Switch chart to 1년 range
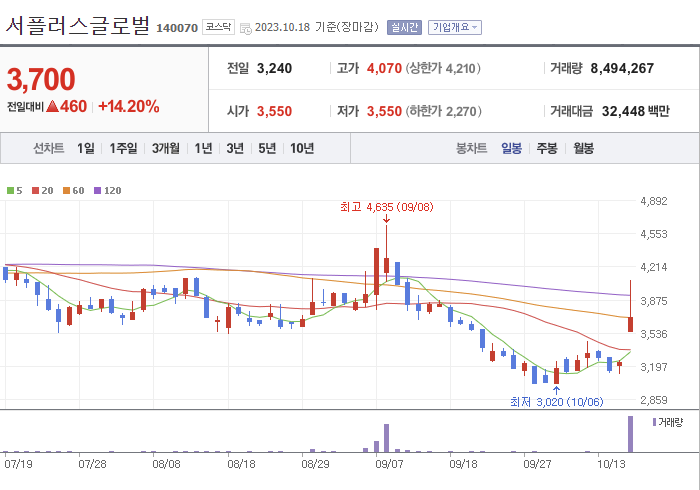The image size is (700, 490). 203,148
